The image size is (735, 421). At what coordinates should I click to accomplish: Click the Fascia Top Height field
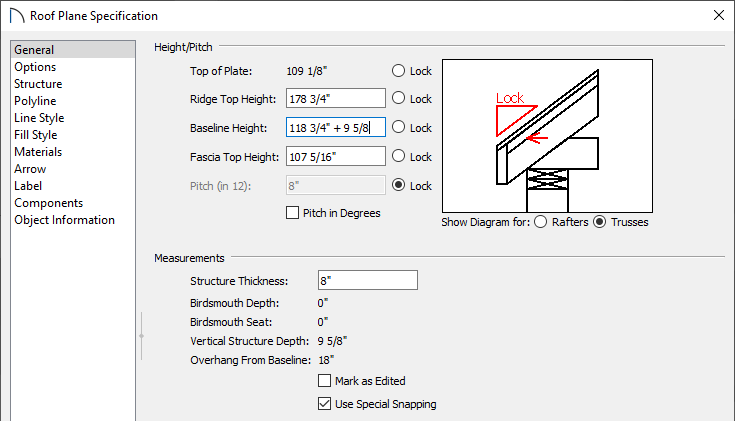pyautogui.click(x=336, y=157)
